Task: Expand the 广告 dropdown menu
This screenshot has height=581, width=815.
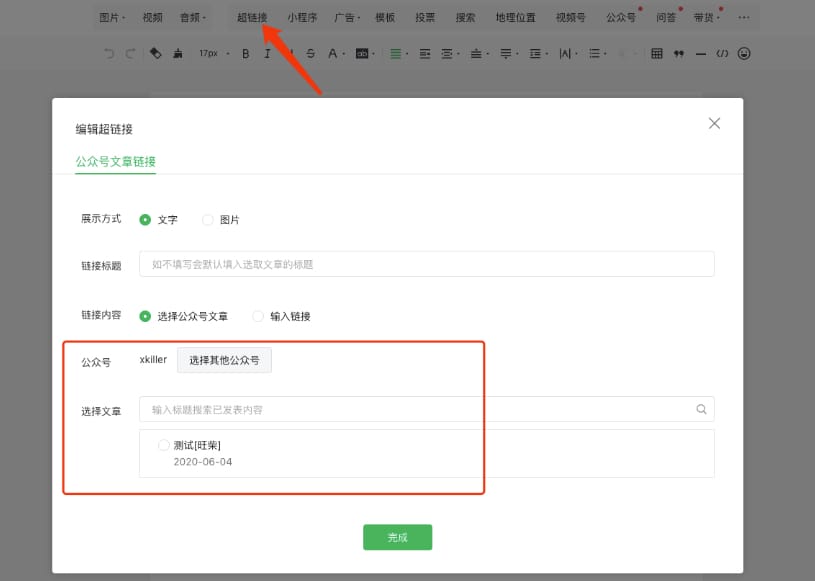Action: point(347,17)
